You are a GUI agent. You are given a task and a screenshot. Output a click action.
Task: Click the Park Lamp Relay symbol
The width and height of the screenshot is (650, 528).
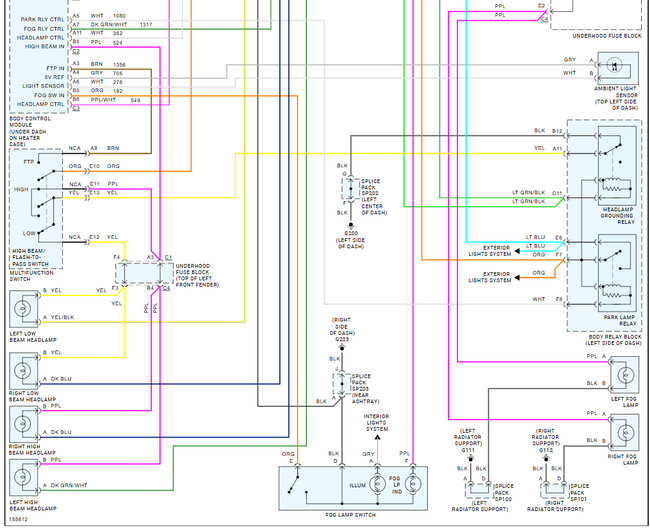617,273
